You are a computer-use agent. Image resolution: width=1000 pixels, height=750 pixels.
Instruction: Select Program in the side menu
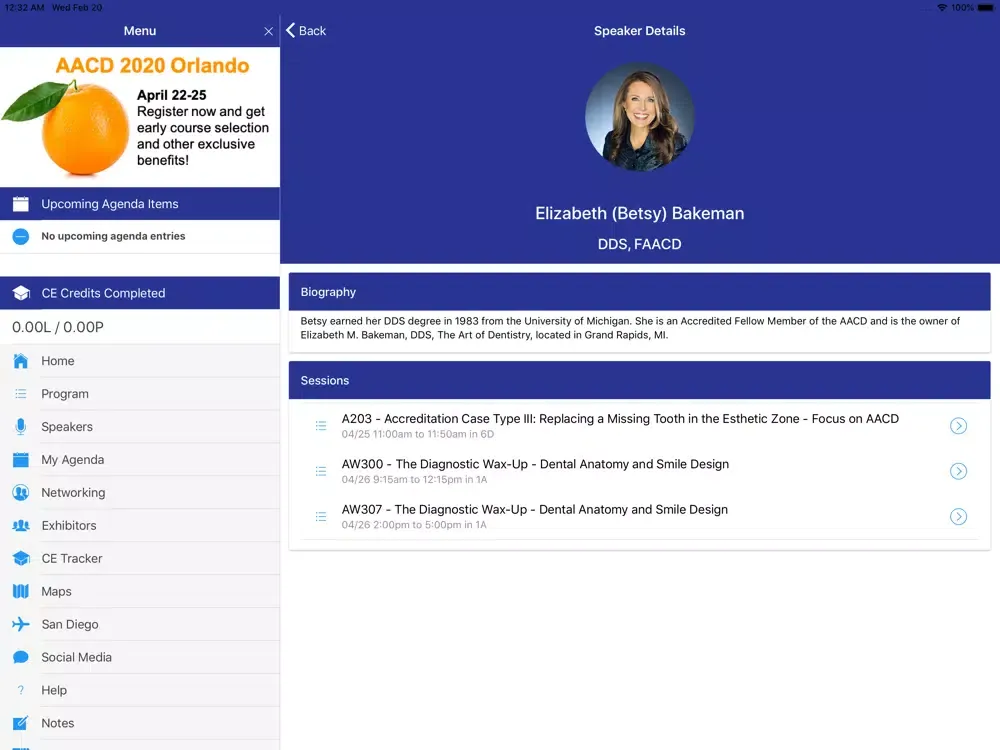pos(65,394)
